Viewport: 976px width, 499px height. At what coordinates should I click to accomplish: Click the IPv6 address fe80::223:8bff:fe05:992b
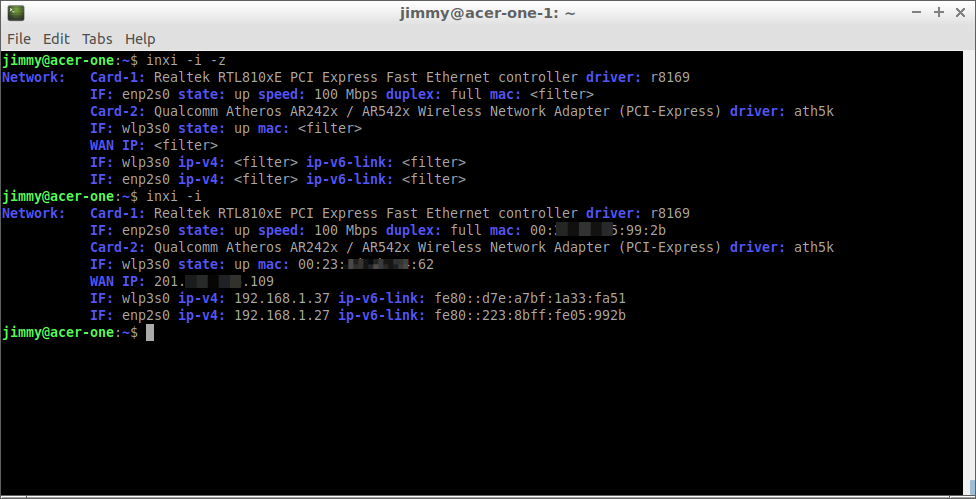[x=530, y=315]
